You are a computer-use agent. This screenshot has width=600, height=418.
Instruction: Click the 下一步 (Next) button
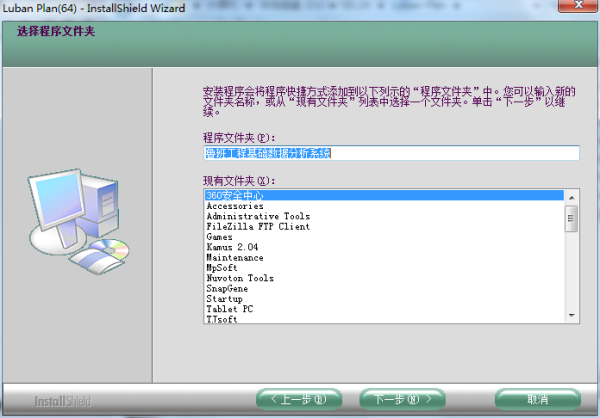pos(401,399)
